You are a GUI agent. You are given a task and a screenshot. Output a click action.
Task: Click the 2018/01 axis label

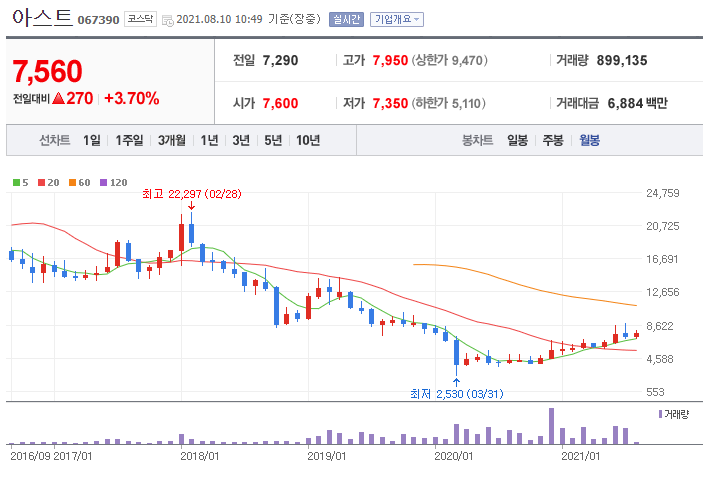pyautogui.click(x=200, y=456)
